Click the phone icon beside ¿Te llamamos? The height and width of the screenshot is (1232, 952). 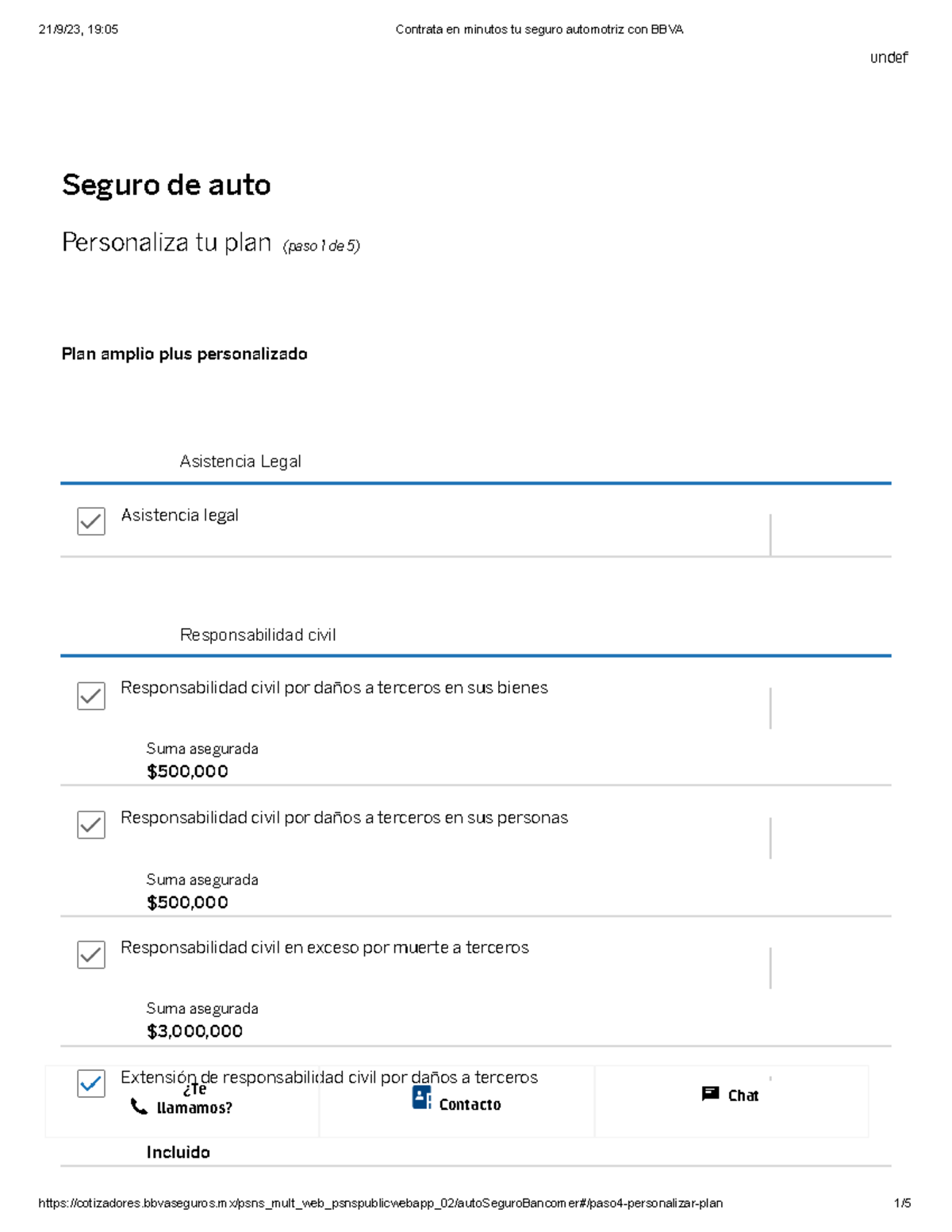coord(136,1105)
